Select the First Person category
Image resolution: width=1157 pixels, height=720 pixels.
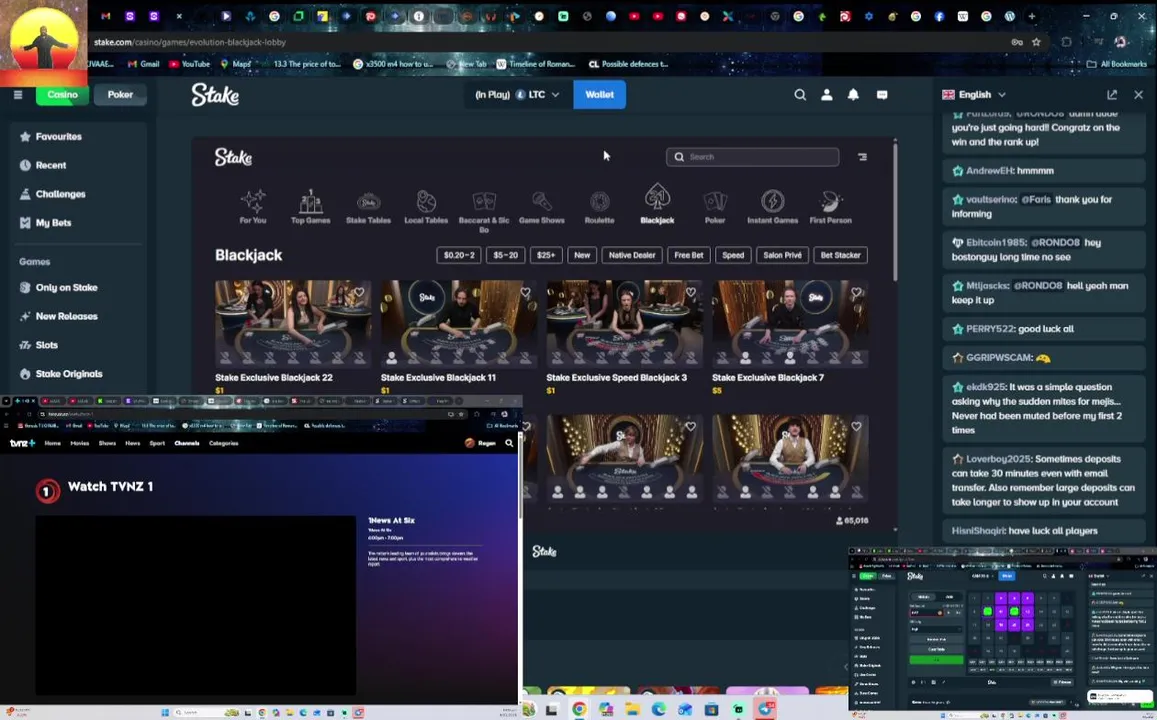pos(830,207)
